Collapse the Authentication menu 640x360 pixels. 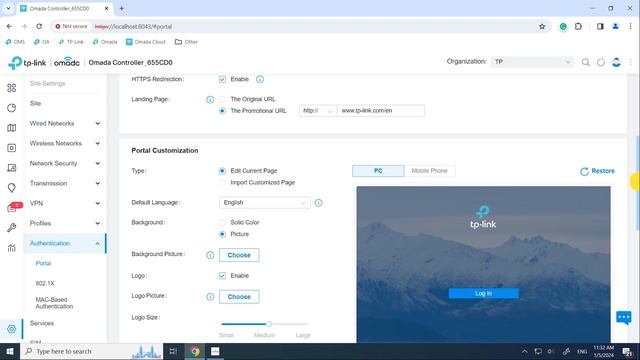[65, 243]
